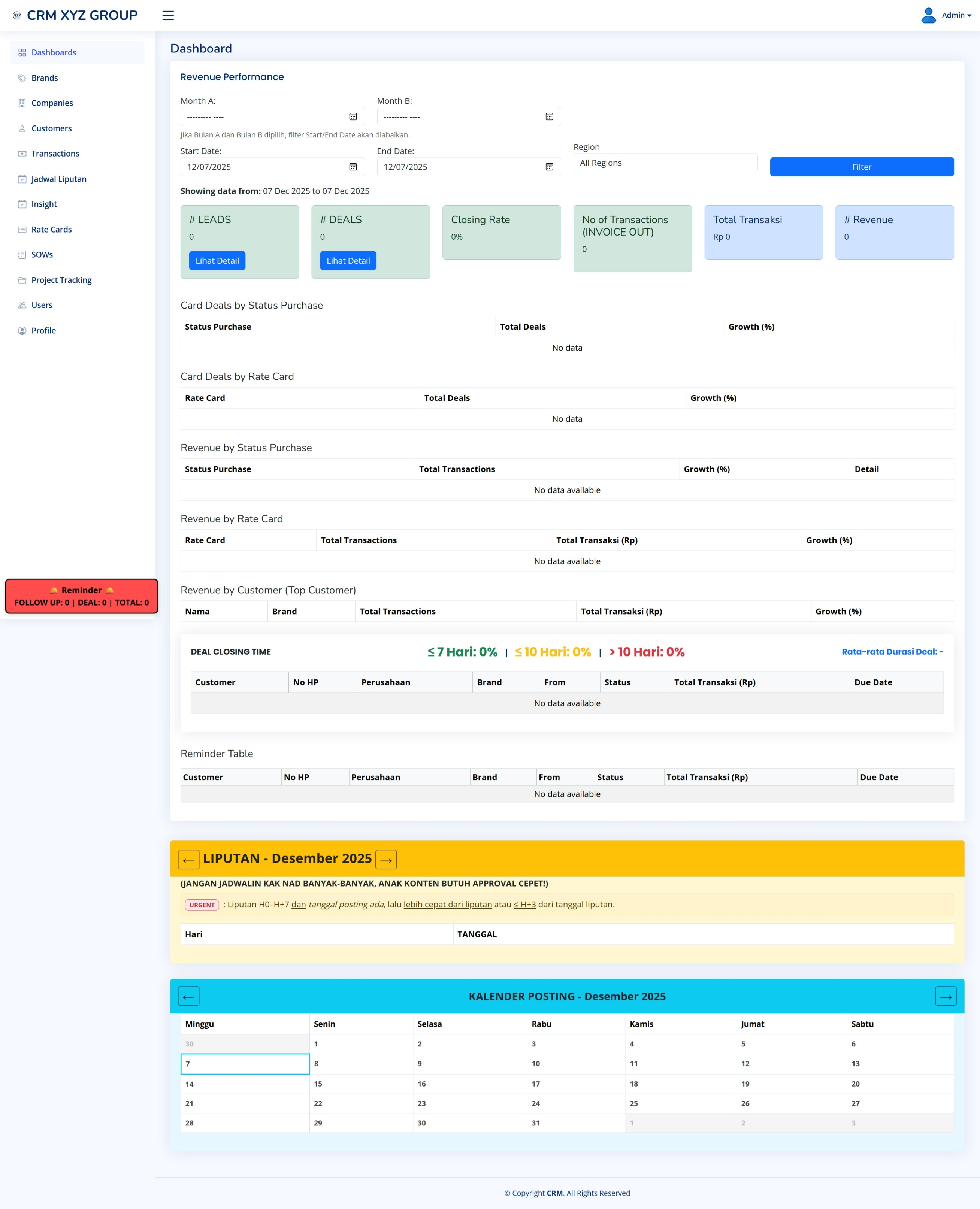Toggle the hamburger sidebar menu icon
The width and height of the screenshot is (980, 1209).
click(x=168, y=15)
